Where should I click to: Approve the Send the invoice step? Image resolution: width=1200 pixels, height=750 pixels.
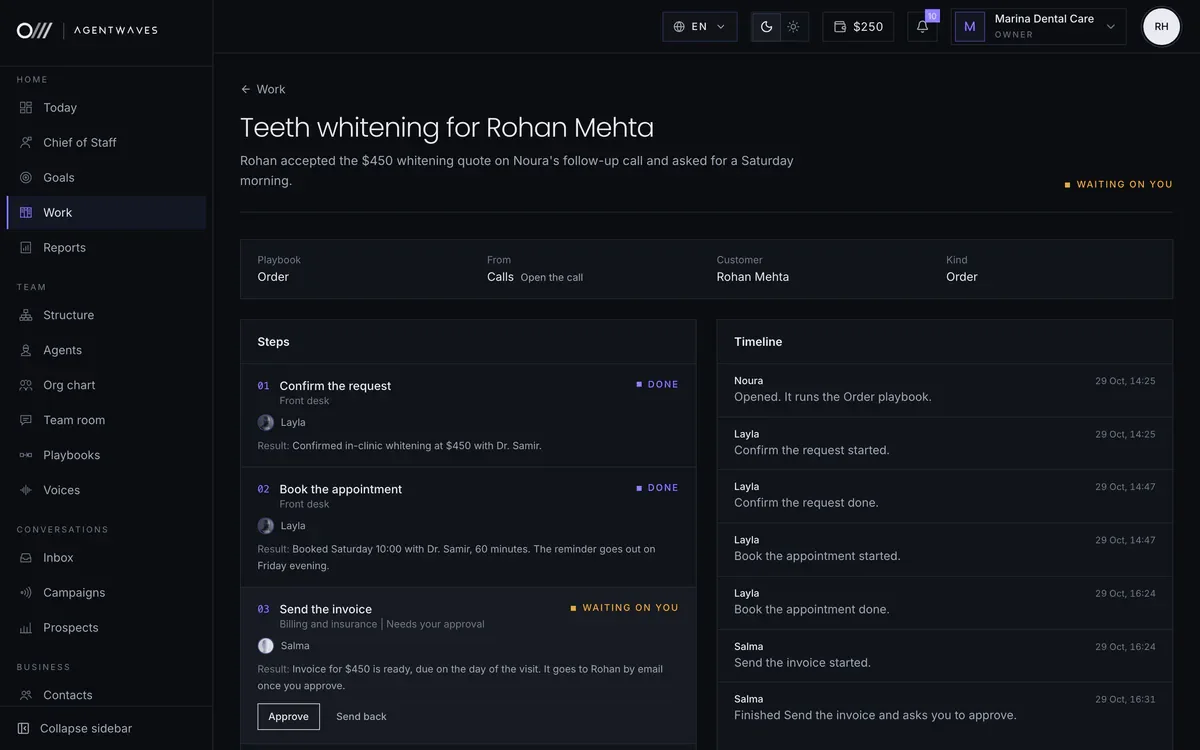tap(289, 717)
